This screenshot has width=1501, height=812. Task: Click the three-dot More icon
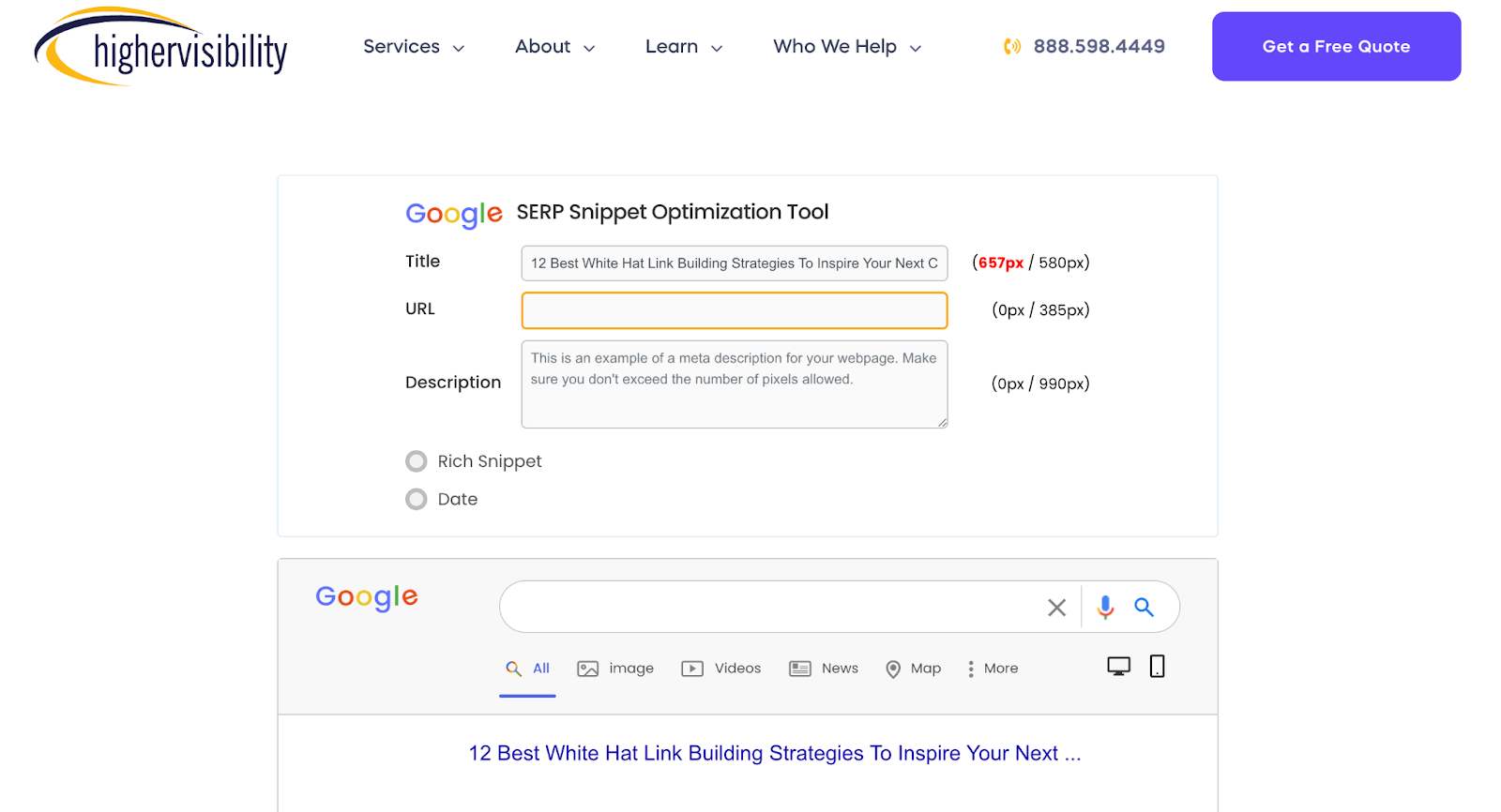[971, 669]
